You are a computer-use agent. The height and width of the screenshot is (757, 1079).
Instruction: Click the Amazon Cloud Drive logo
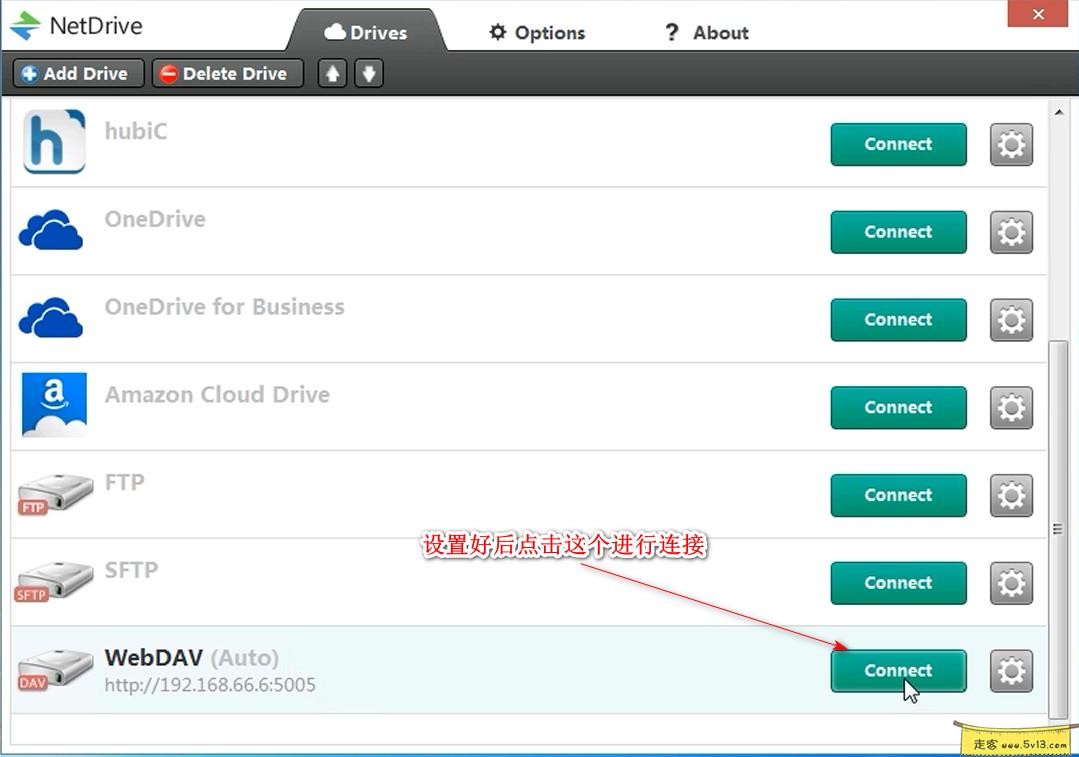[54, 405]
